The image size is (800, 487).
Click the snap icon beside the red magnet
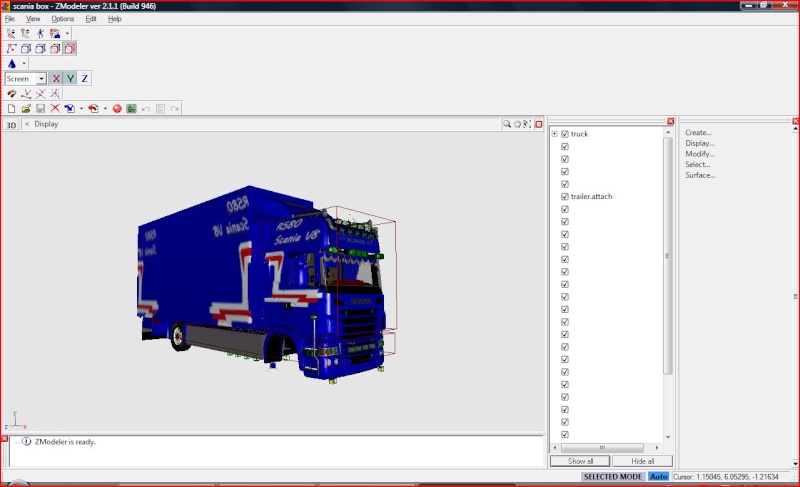click(x=26, y=94)
